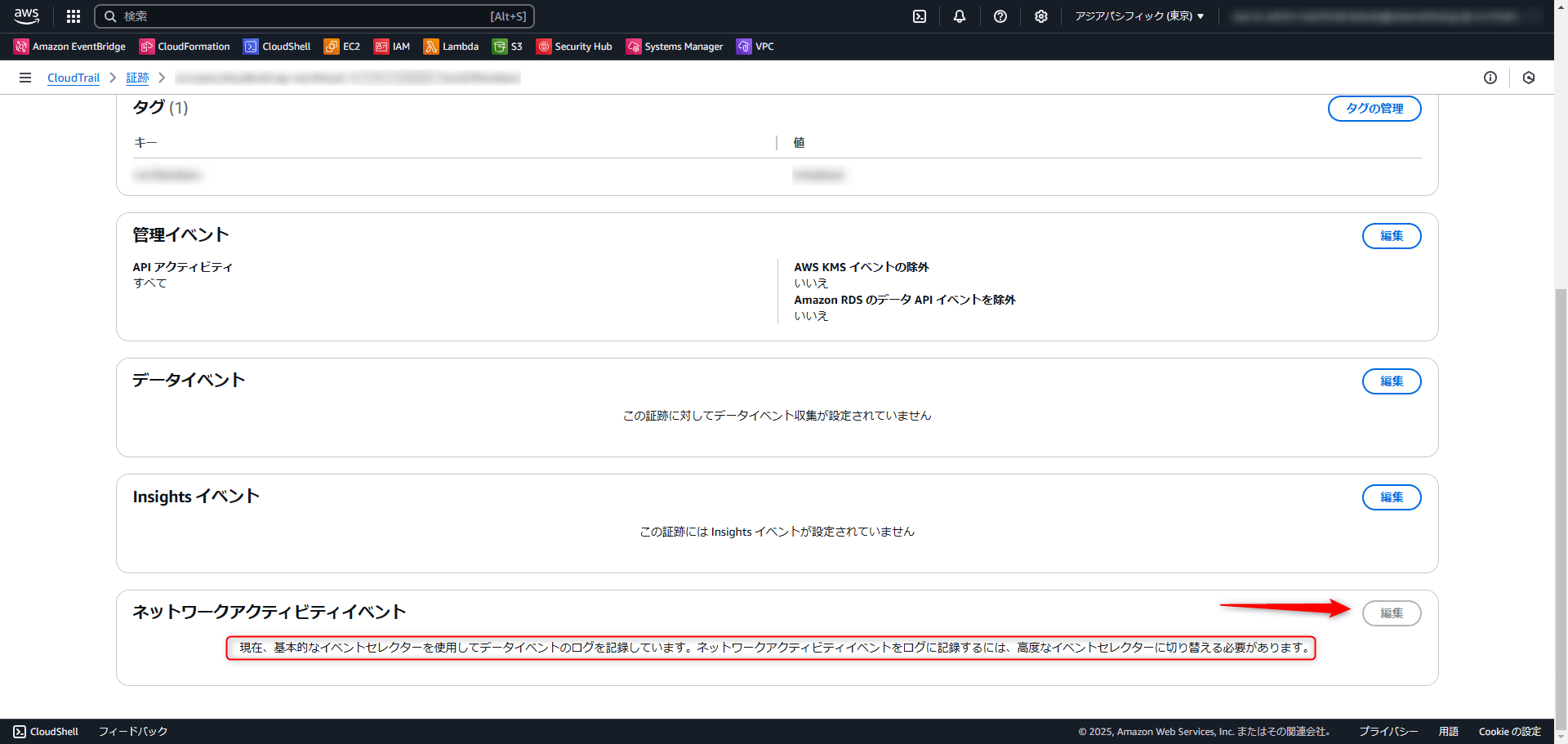Click 編集 for ネットワークアクティビティイベント
This screenshot has width=1568, height=744.
[1392, 613]
